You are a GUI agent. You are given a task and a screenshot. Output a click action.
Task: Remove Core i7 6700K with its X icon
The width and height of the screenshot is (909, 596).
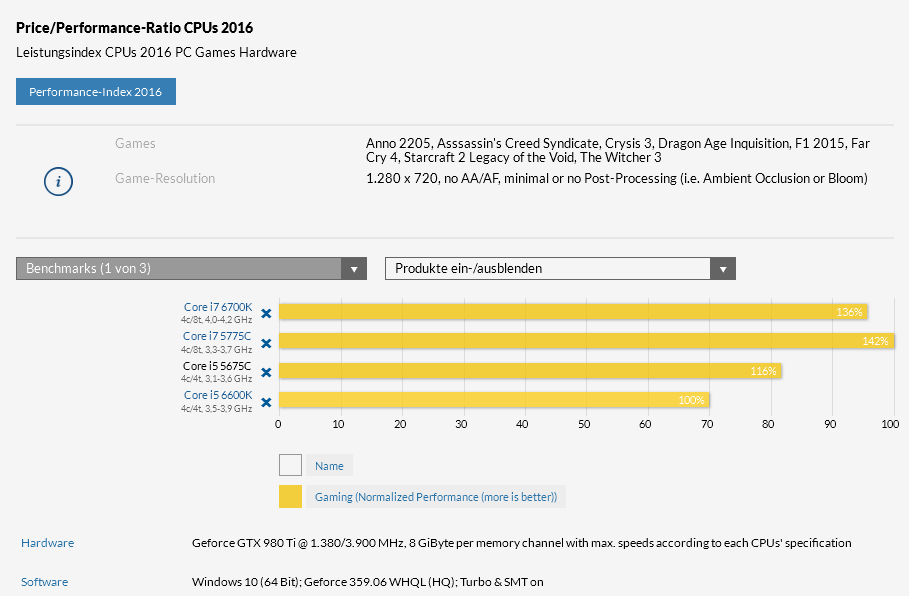[266, 314]
